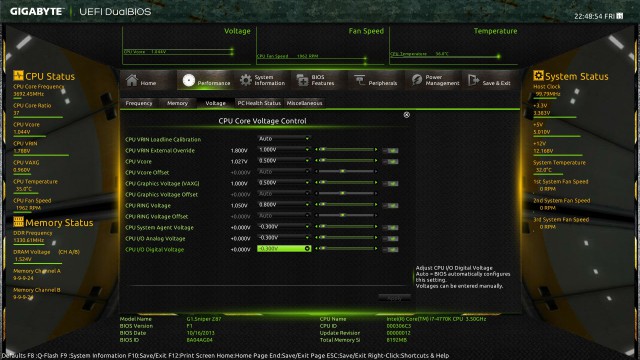Toggle the CPU VRIN External Override switch
The height and width of the screenshot is (360, 640).
point(391,151)
